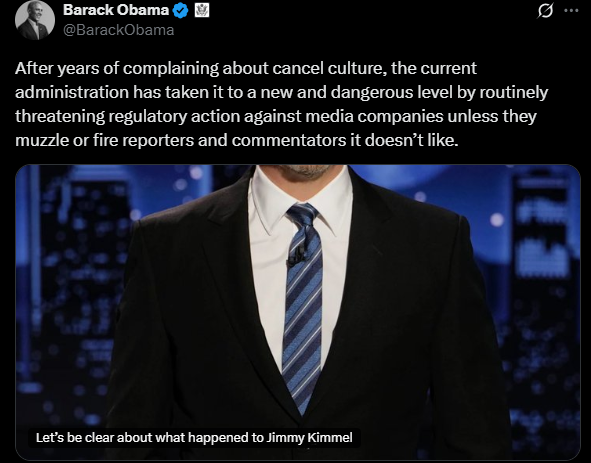This screenshot has width=591, height=463.
Task: Click the government seal affiliation badge
Action: coord(202,11)
